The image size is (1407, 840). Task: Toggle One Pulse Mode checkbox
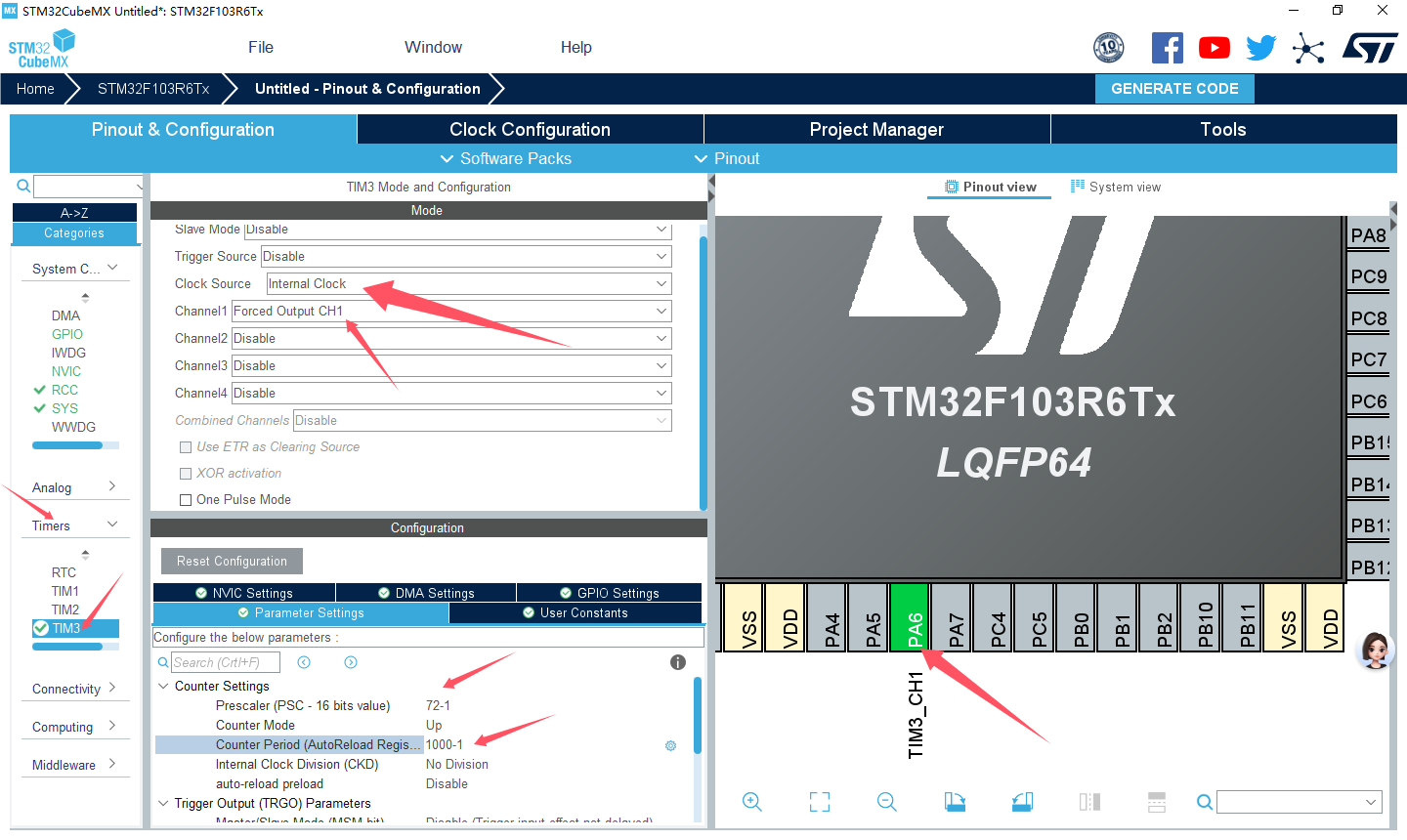tap(186, 500)
